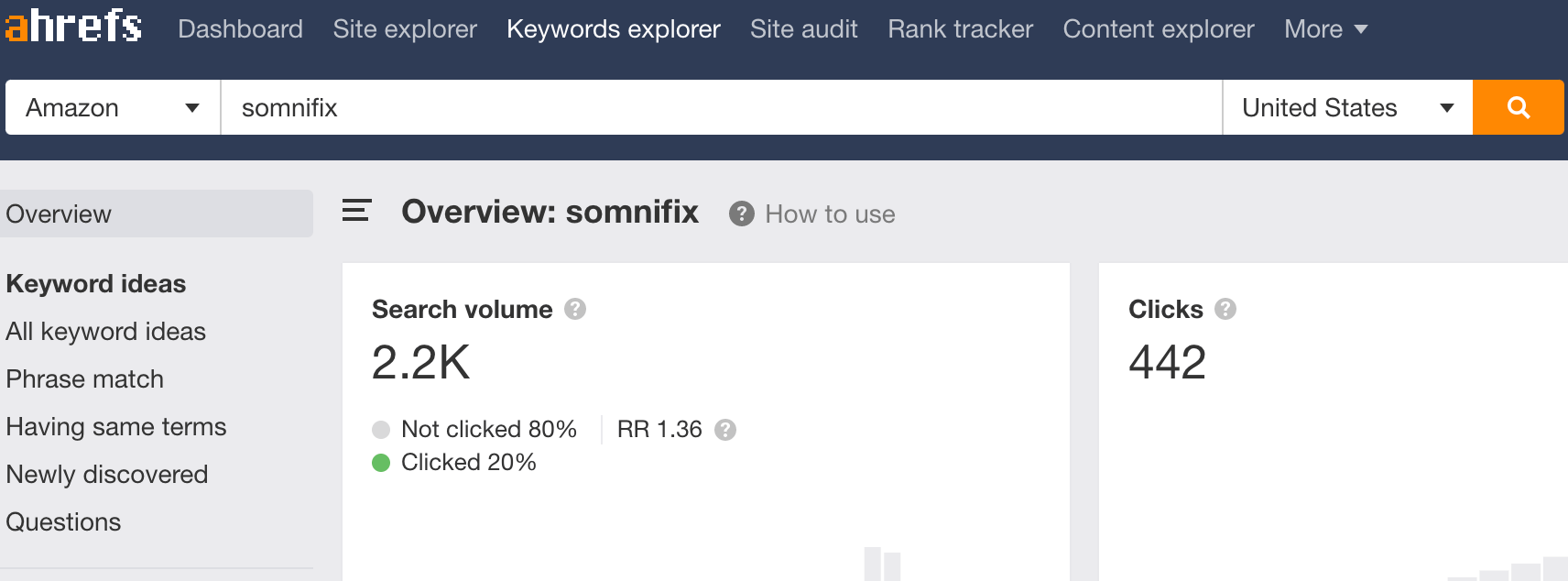Go to the Dashboard
The height and width of the screenshot is (581, 1568).
241,28
